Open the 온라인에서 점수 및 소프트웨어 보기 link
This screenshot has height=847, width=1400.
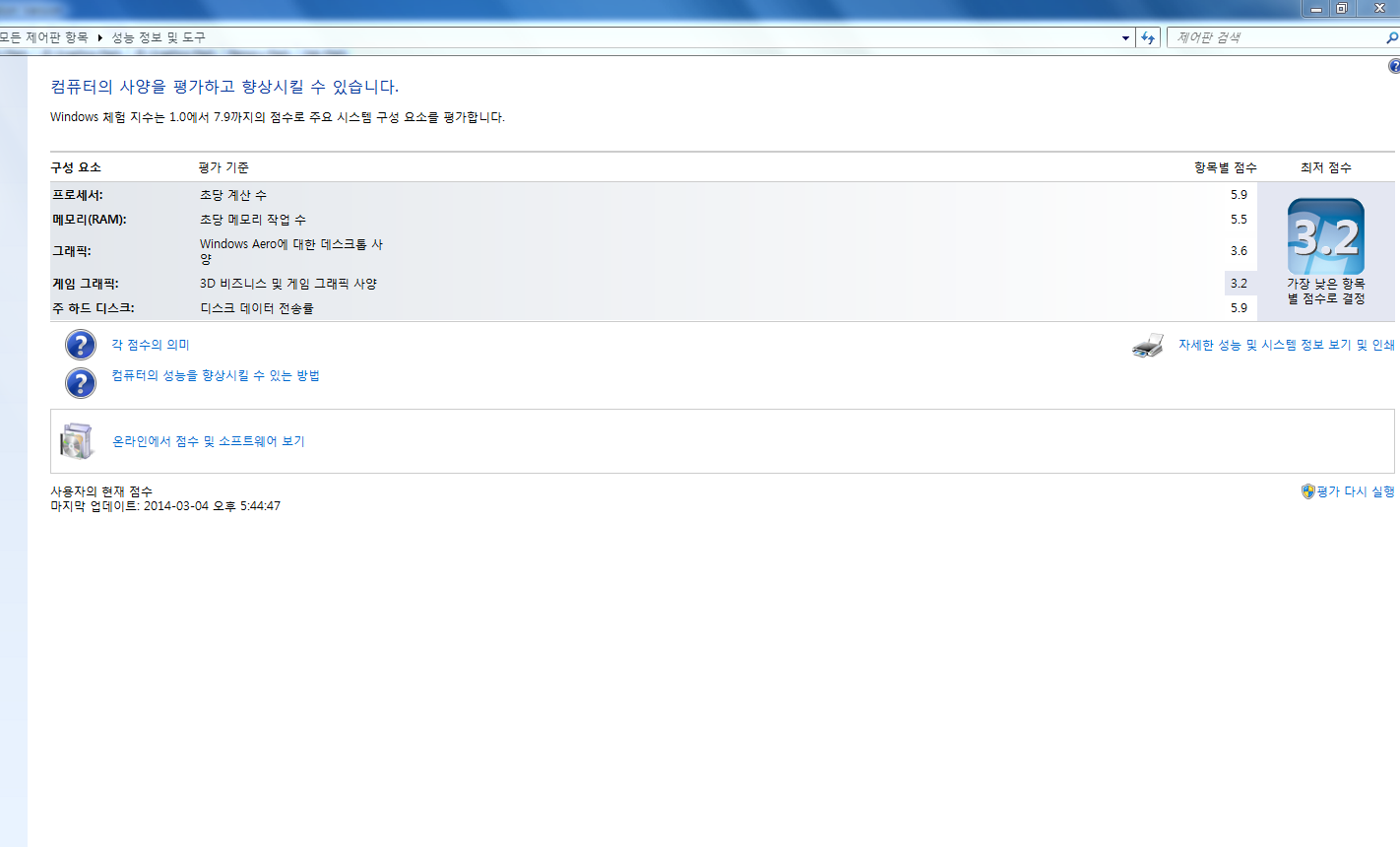[x=209, y=441]
